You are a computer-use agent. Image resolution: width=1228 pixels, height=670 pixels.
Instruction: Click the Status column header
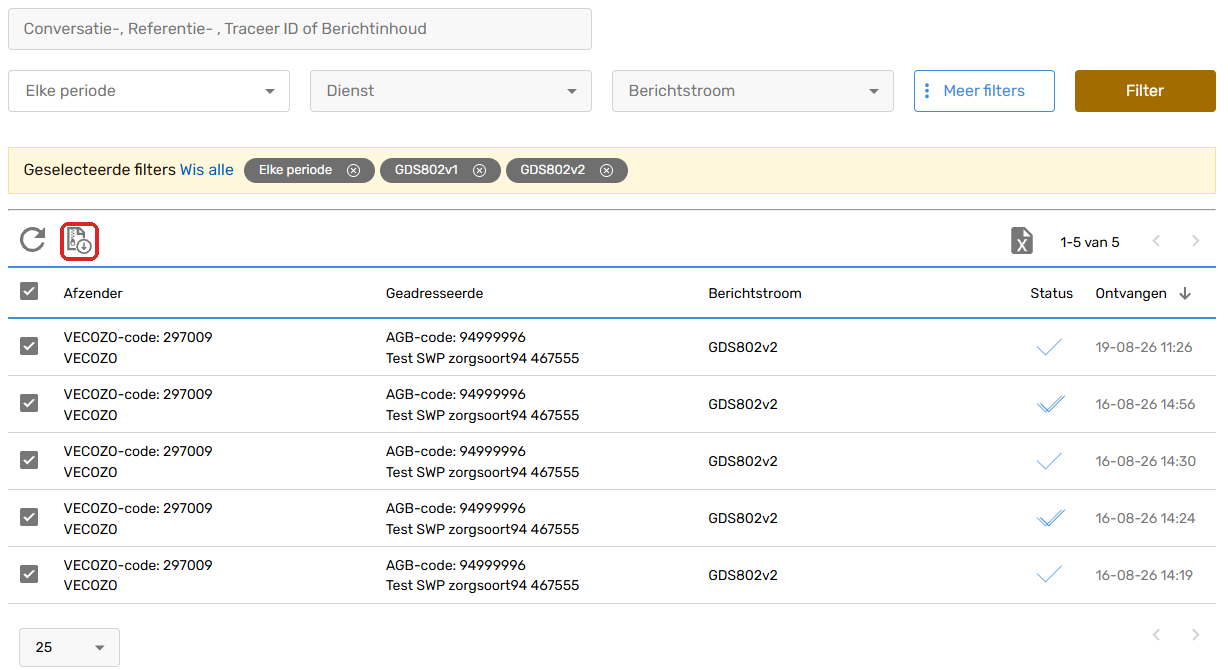pyautogui.click(x=1052, y=293)
